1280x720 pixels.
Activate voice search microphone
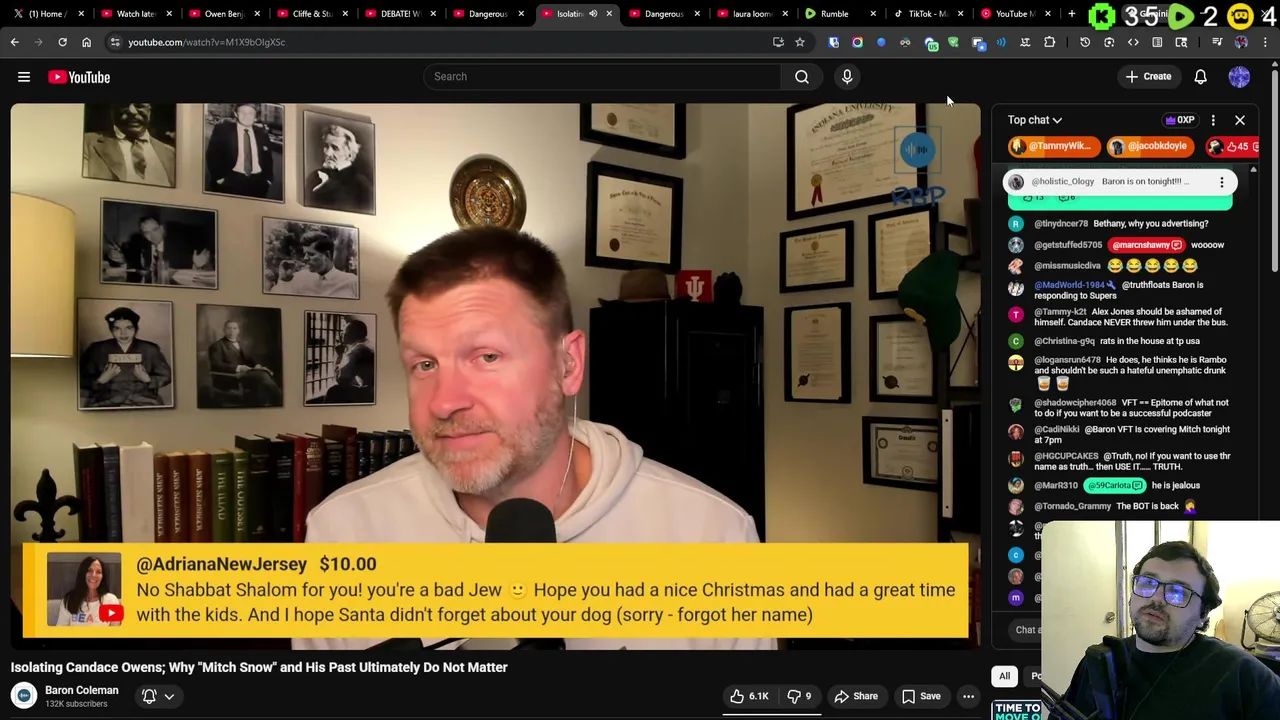847,77
